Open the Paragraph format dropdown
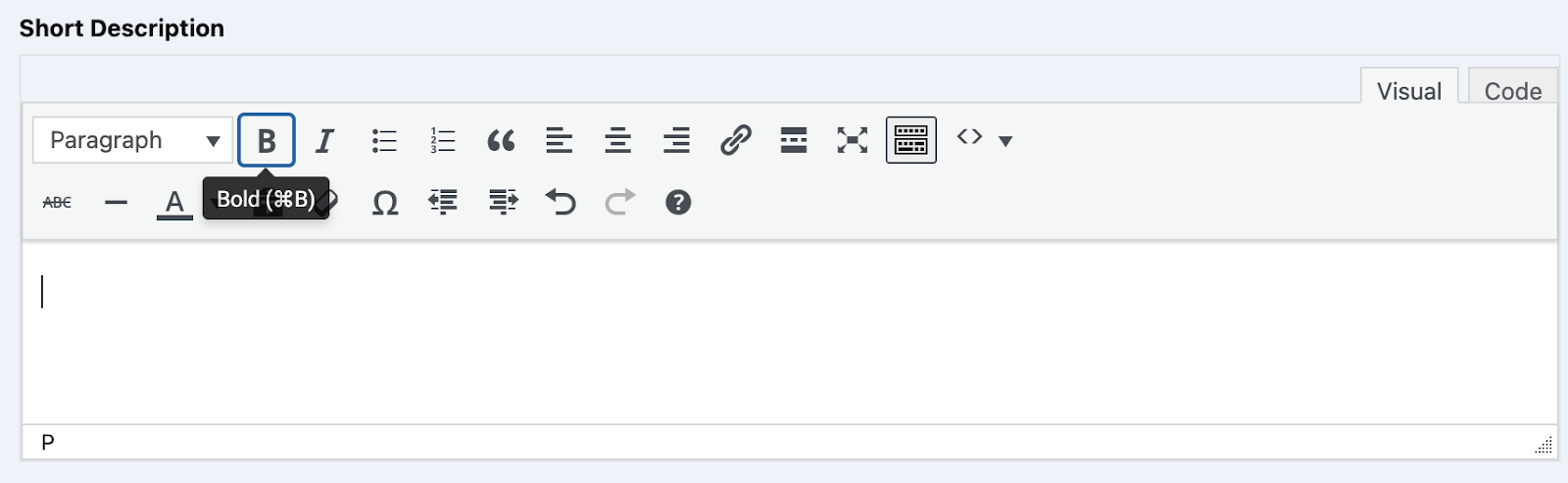Image resolution: width=1568 pixels, height=483 pixels. (133, 140)
